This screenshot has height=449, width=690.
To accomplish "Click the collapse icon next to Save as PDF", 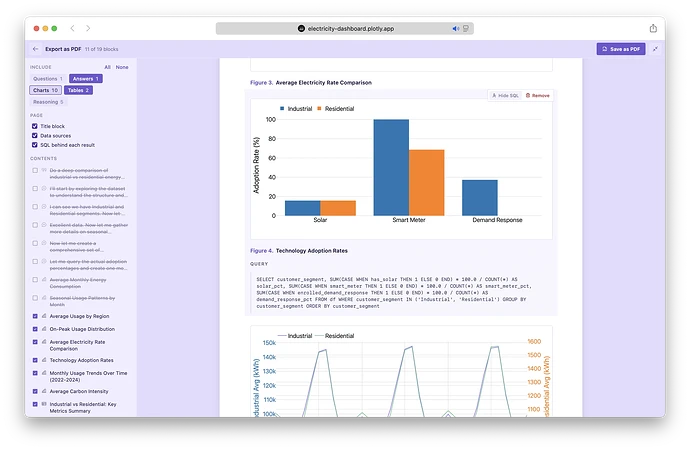I will point(655,49).
